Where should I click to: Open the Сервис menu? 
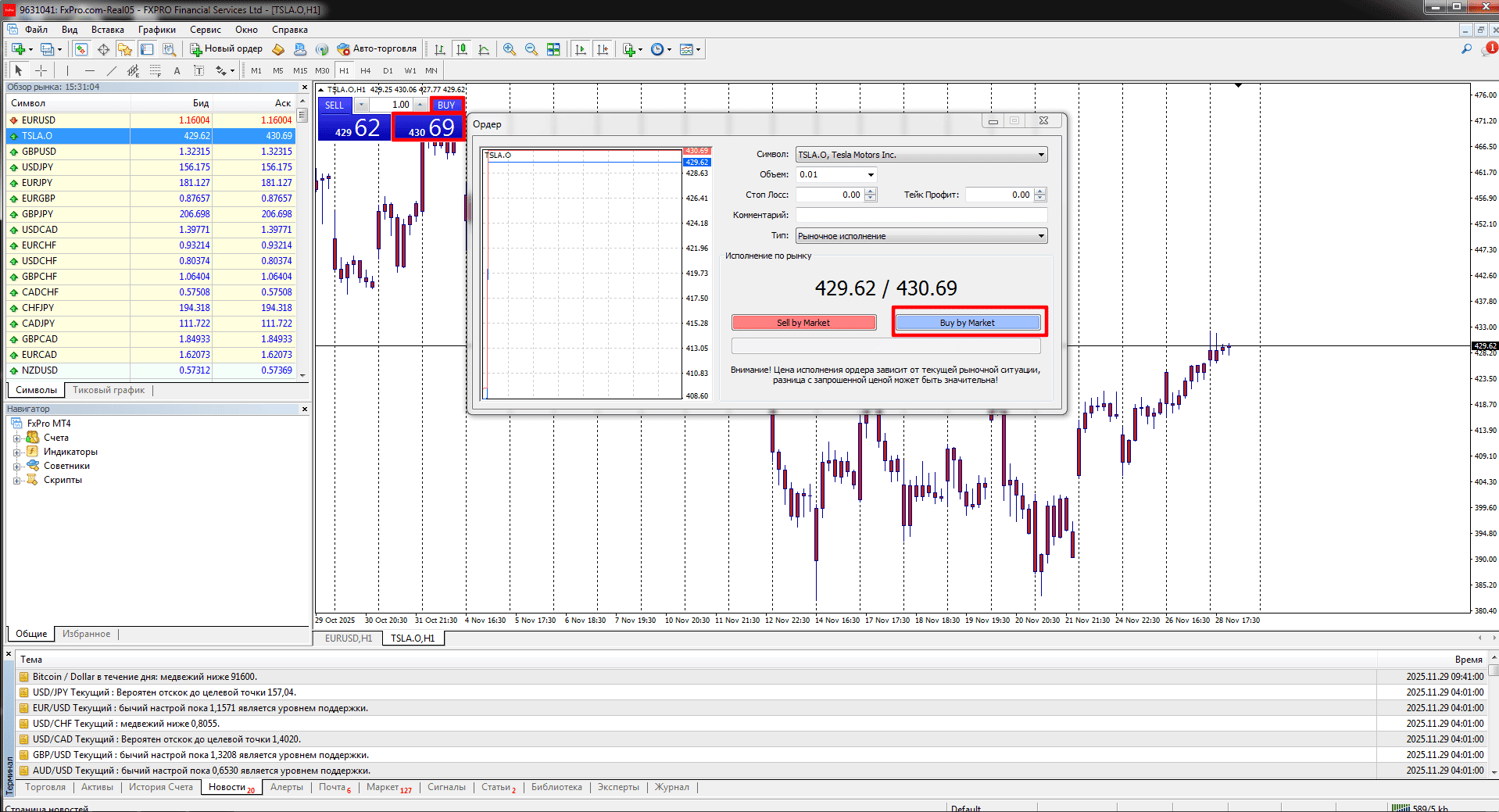[x=206, y=30]
